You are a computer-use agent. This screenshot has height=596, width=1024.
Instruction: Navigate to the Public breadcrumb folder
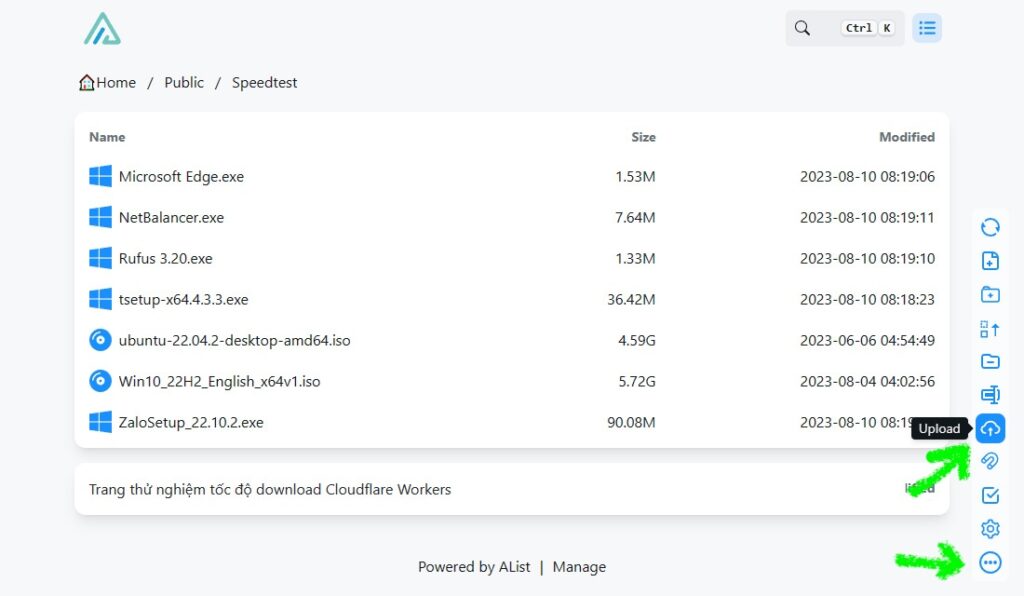[x=184, y=83]
